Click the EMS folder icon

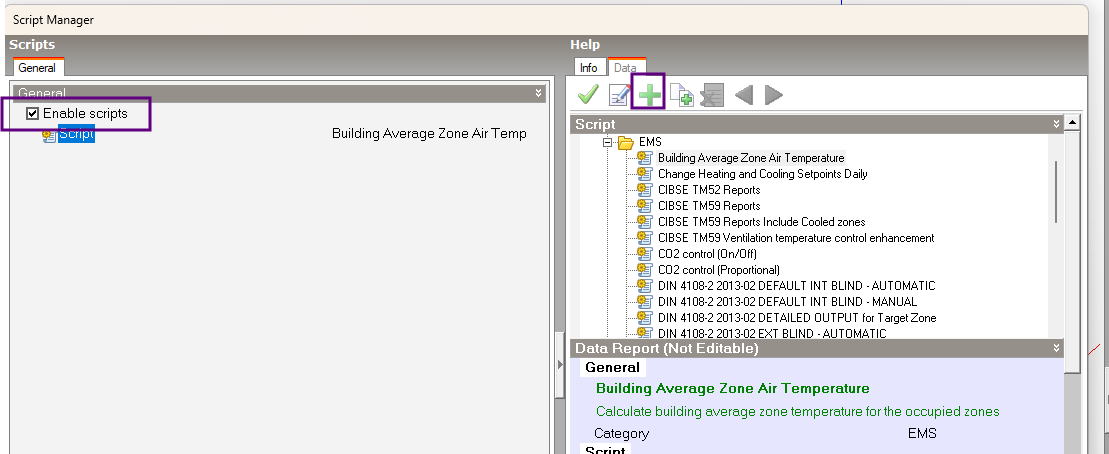click(626, 142)
